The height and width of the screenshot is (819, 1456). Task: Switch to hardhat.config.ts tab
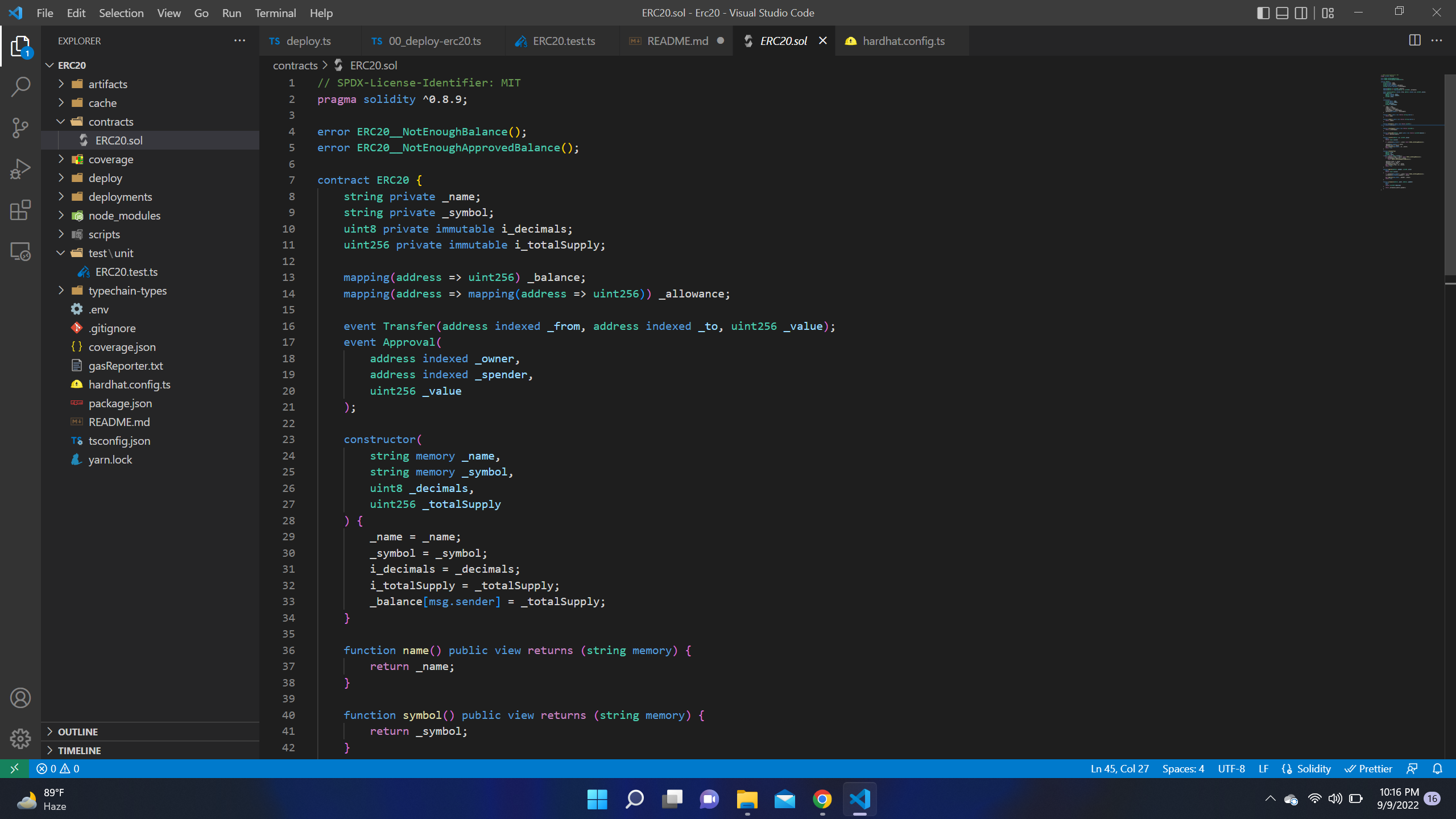click(x=903, y=41)
